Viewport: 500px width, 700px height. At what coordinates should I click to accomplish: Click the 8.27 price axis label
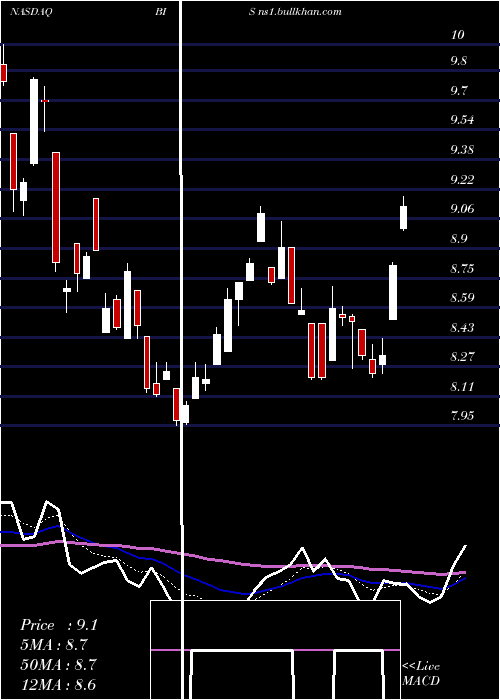pos(462,357)
